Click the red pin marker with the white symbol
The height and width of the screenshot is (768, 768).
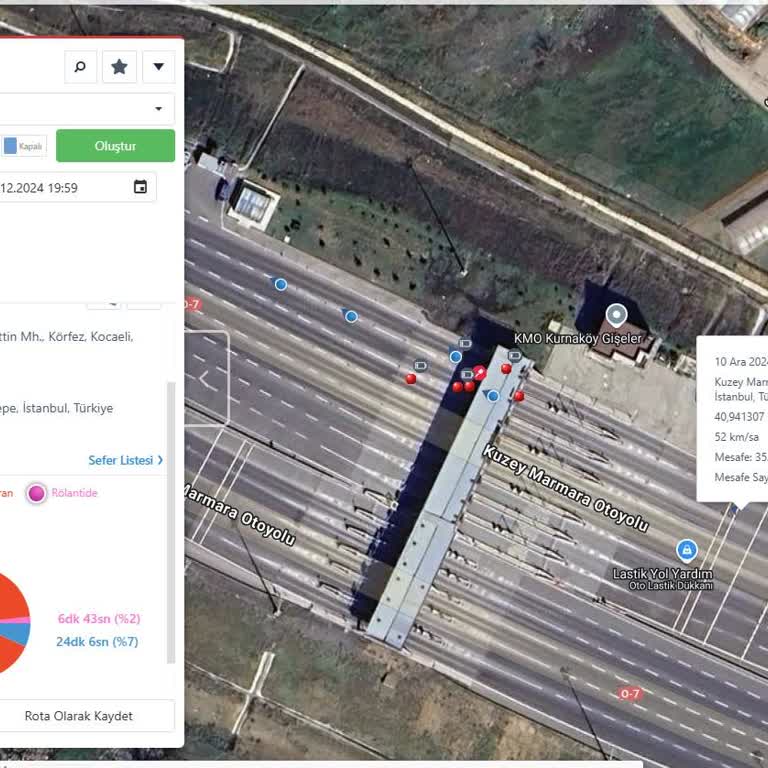click(x=480, y=373)
